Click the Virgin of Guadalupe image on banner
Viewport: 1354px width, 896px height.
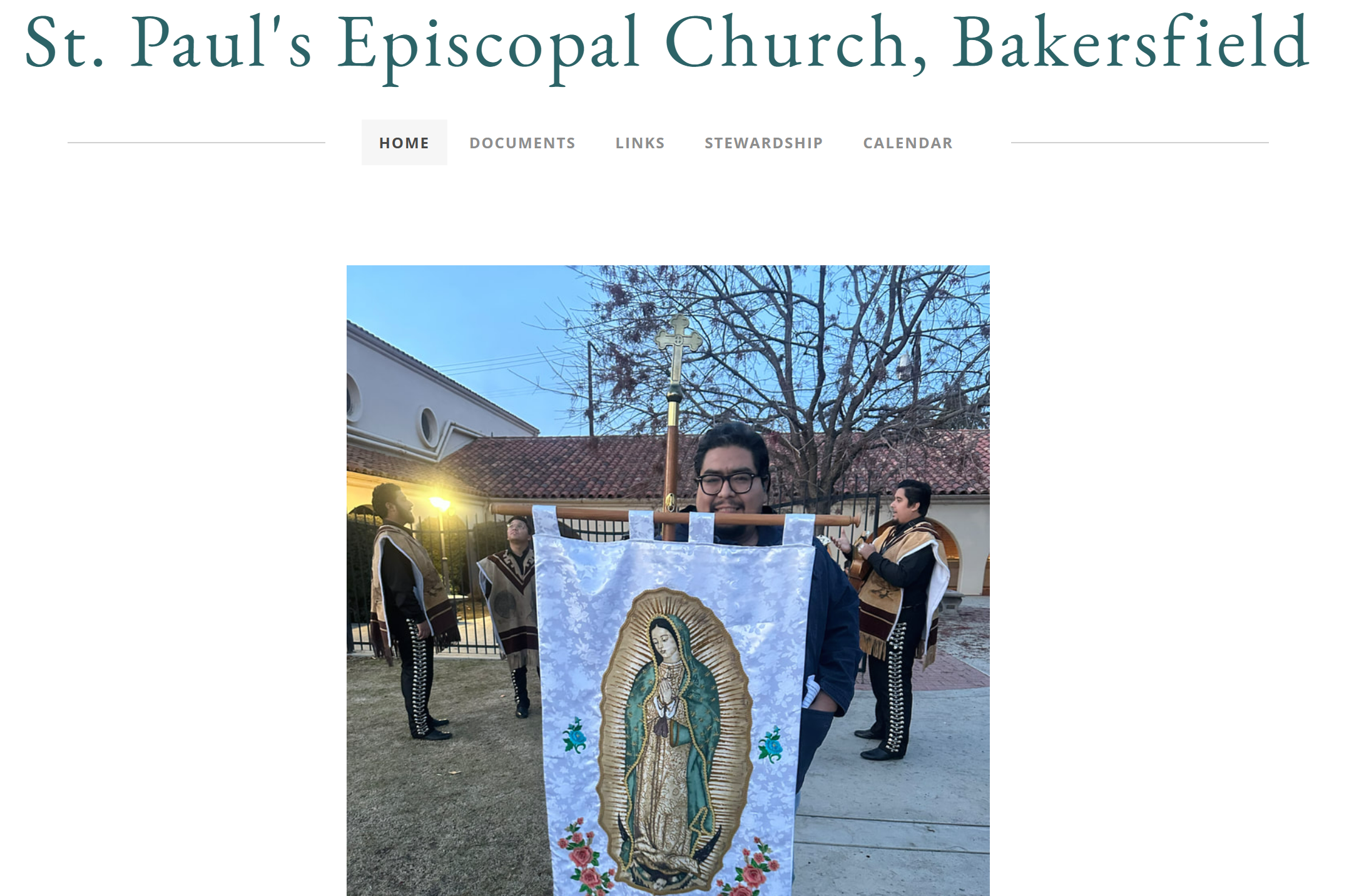tap(674, 738)
